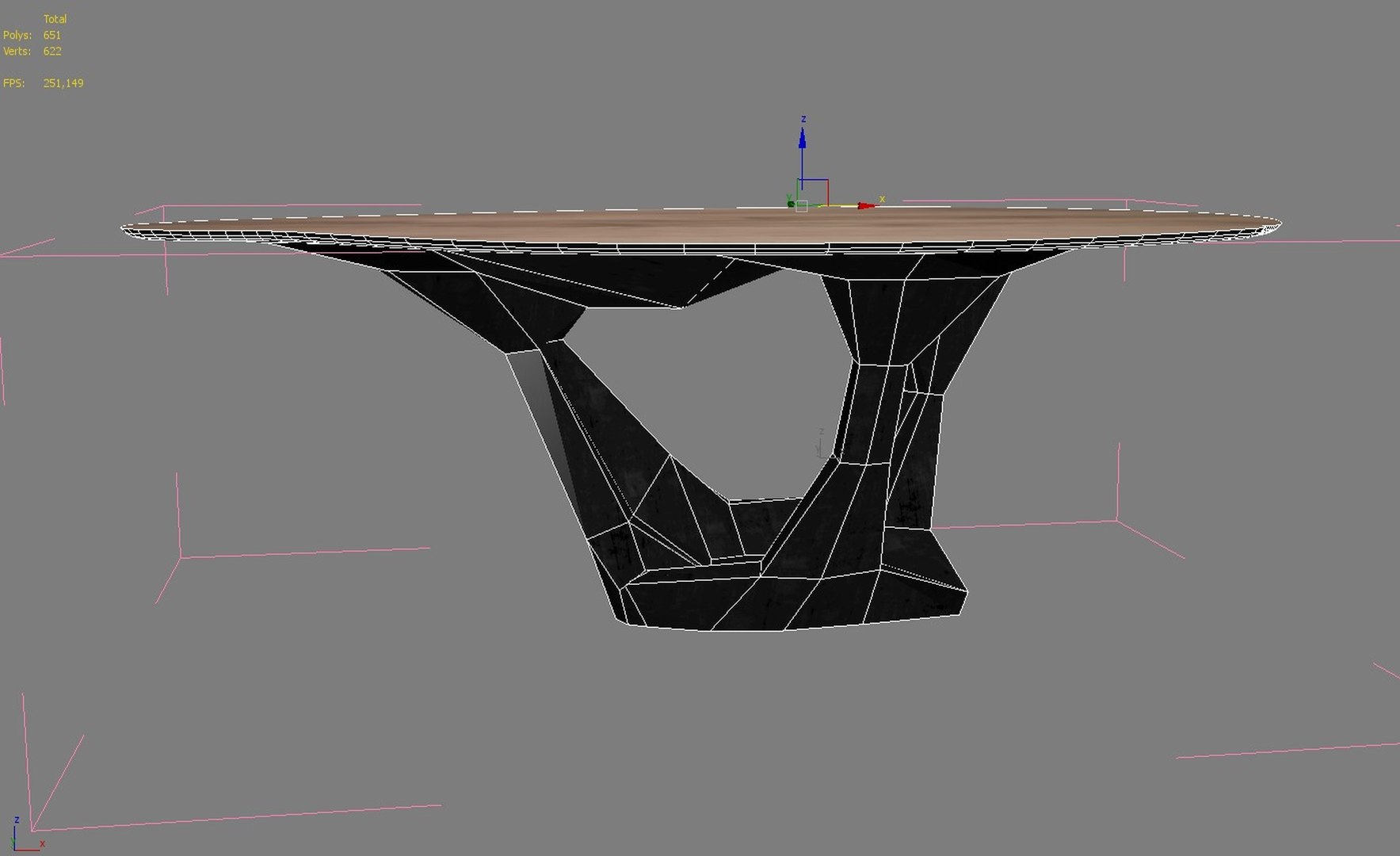Click the Total statistics header
1400x856 pixels.
55,19
